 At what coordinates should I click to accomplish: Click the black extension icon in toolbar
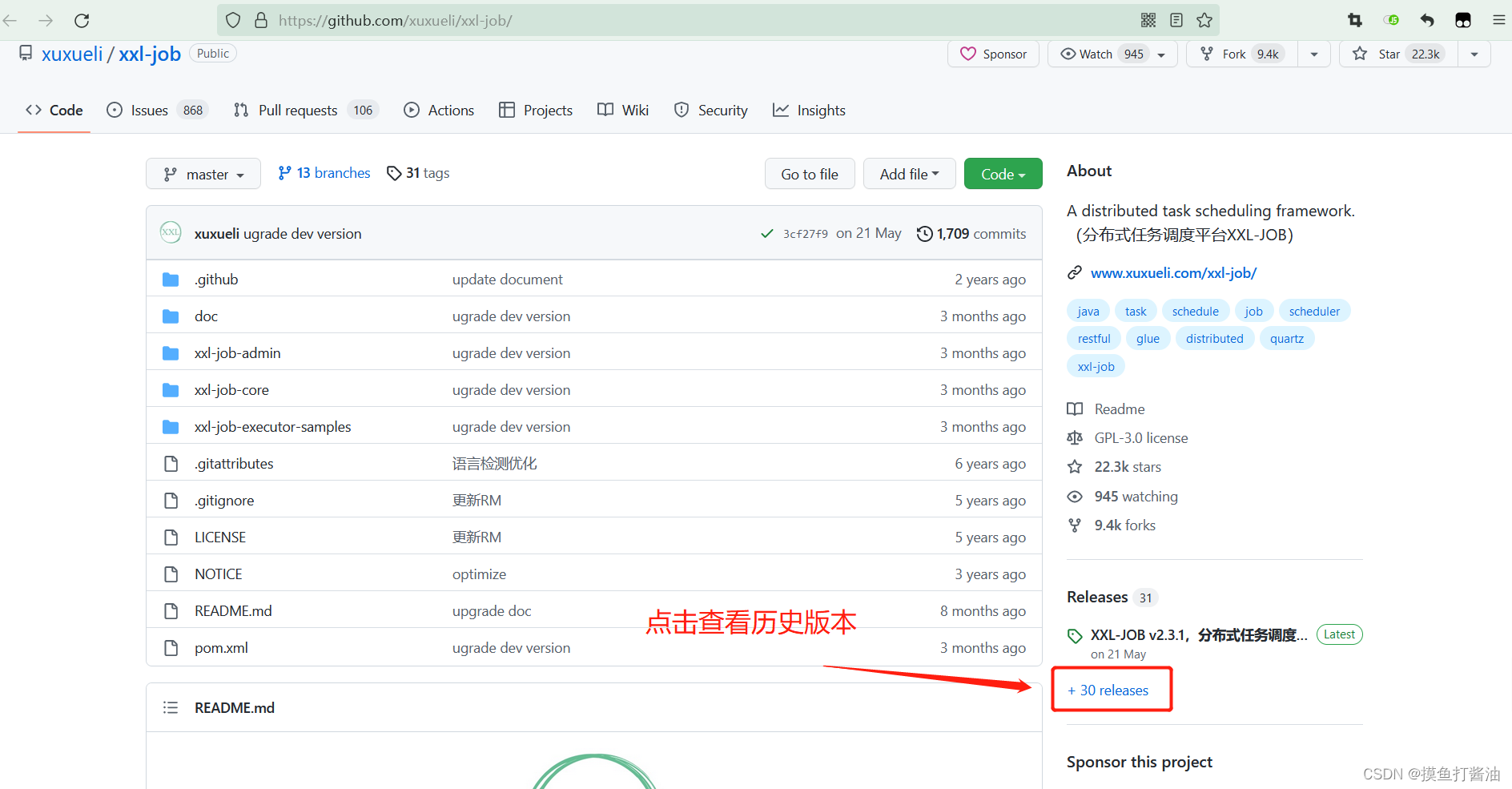coord(1463,20)
